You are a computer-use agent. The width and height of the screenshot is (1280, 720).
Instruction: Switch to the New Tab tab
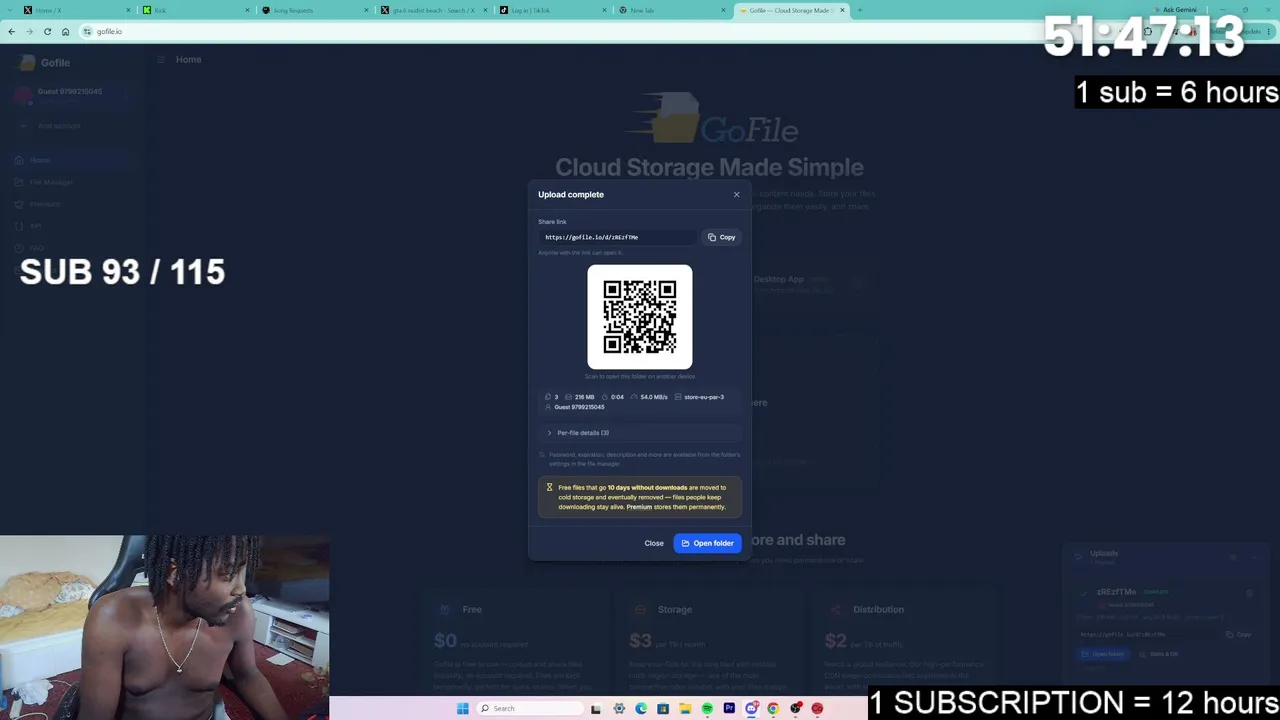pos(670,10)
